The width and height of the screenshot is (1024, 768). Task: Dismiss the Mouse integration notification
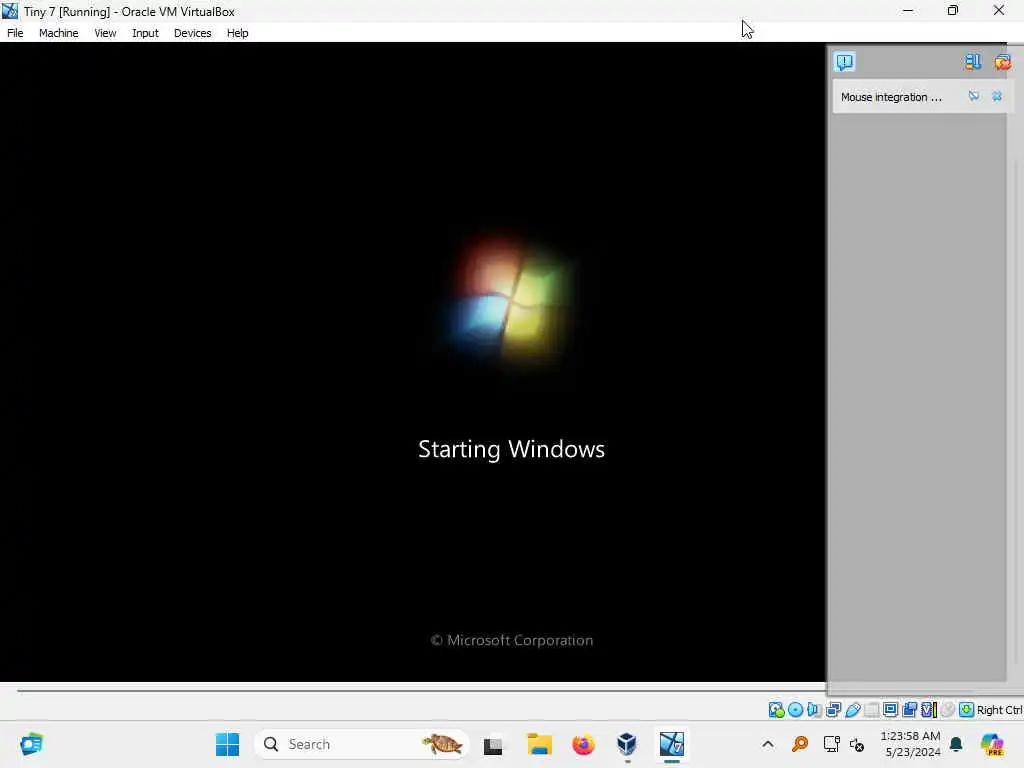pyautogui.click(x=997, y=96)
